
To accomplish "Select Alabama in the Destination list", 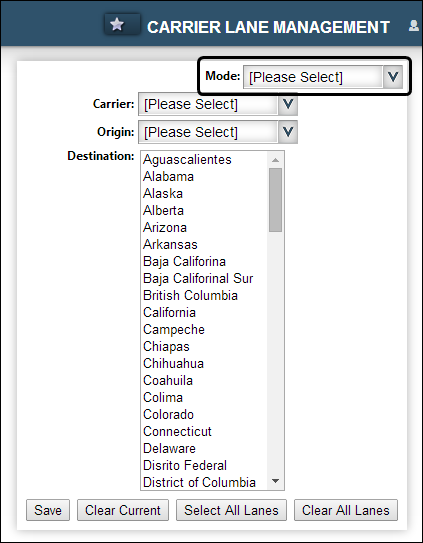I will [x=168, y=177].
